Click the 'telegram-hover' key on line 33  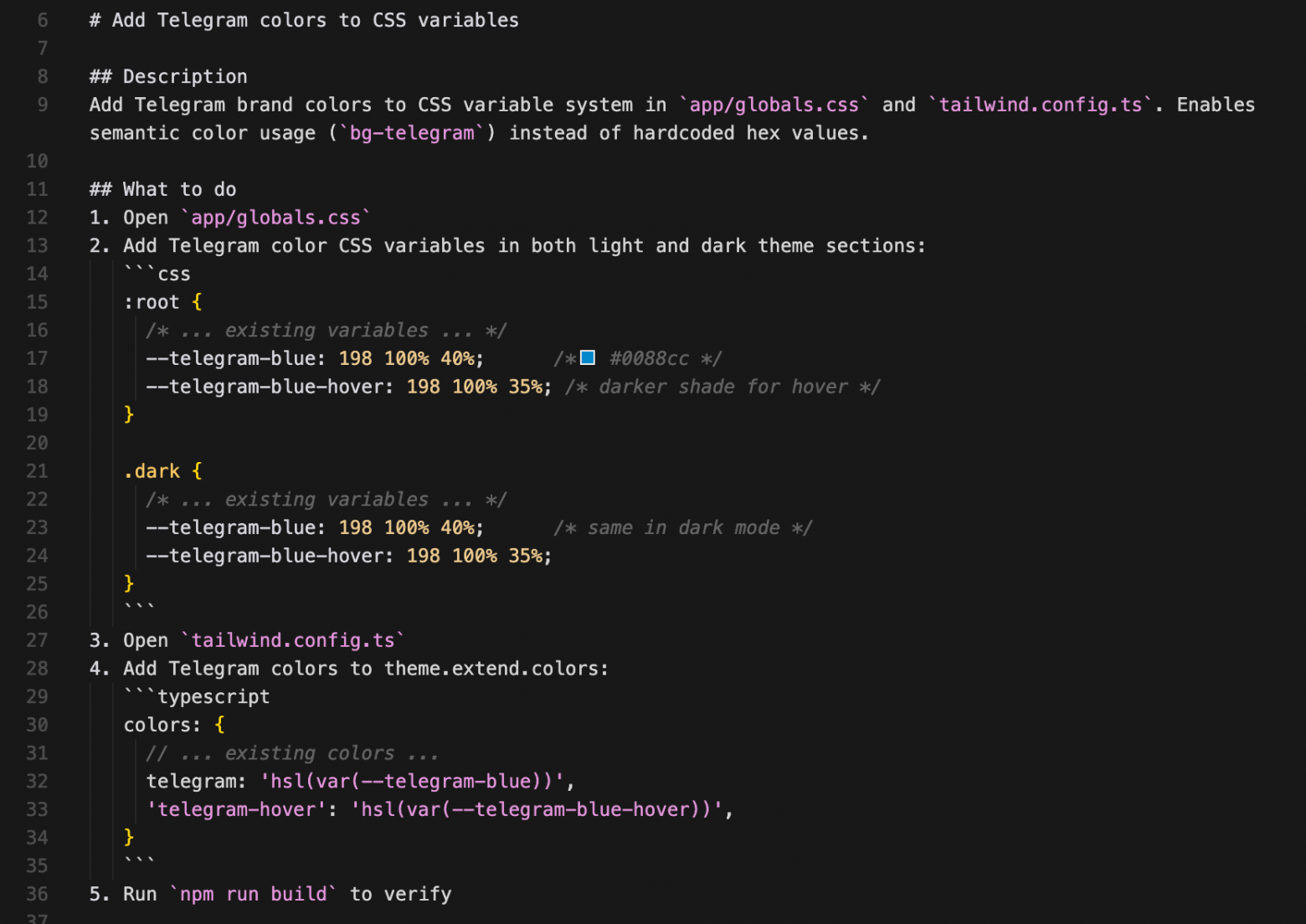click(237, 809)
